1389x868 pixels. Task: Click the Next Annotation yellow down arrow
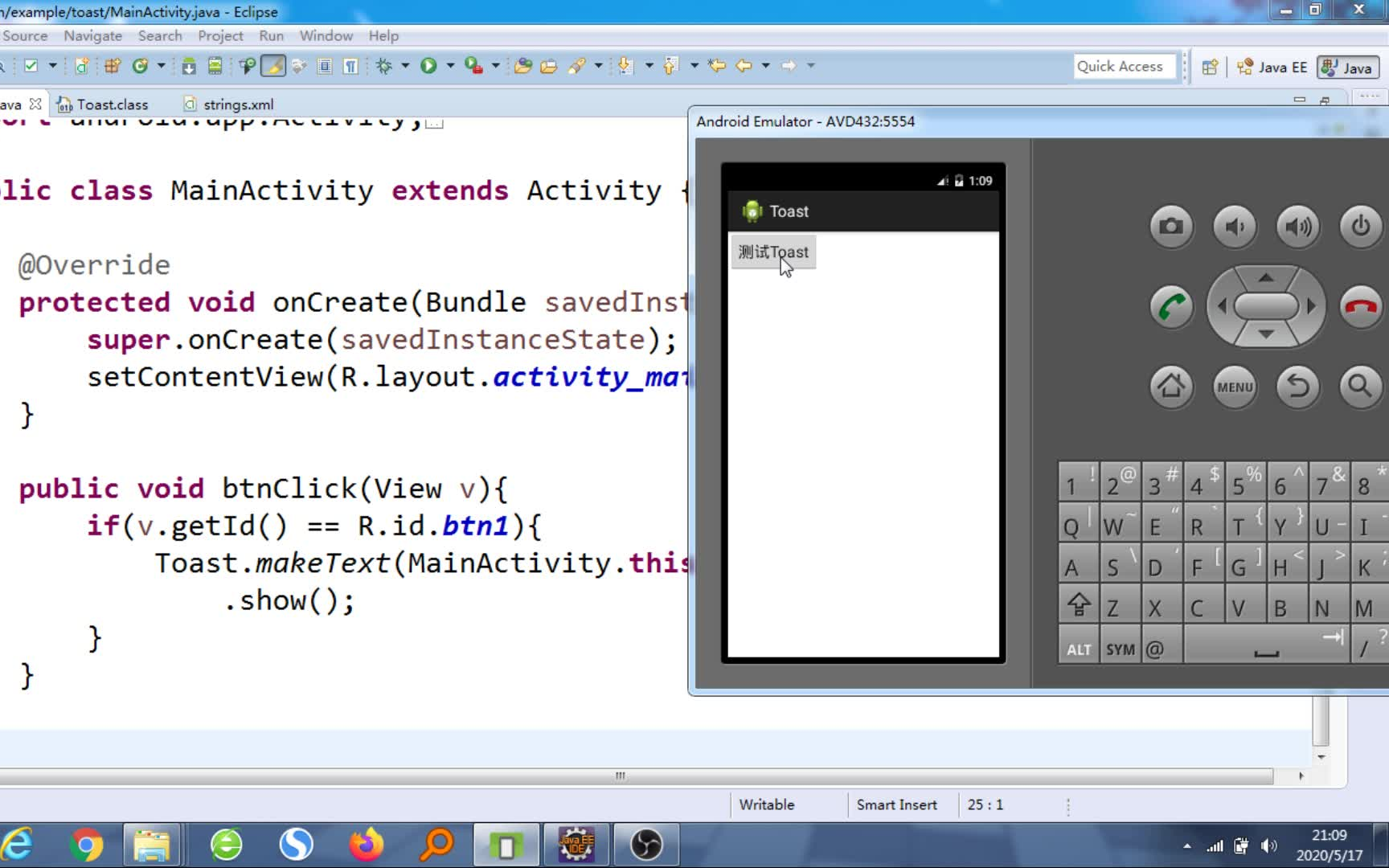(625, 66)
